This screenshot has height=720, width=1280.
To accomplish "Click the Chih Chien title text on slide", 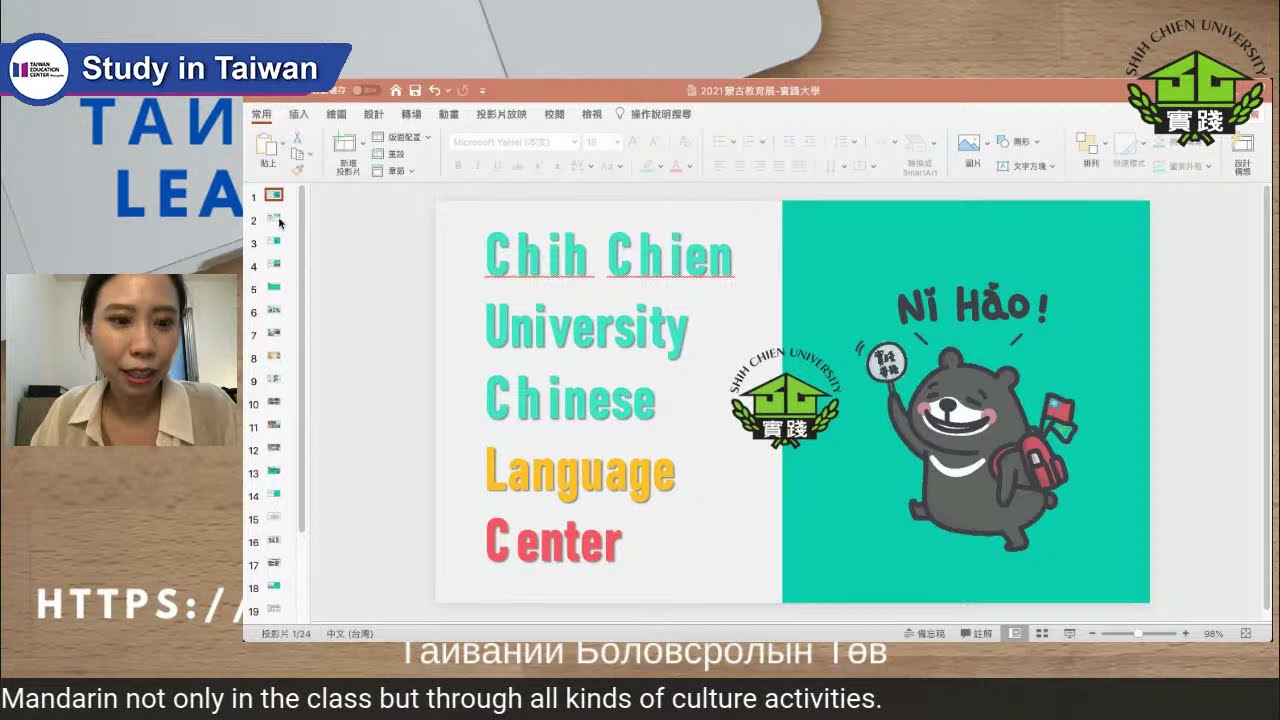I will 609,256.
